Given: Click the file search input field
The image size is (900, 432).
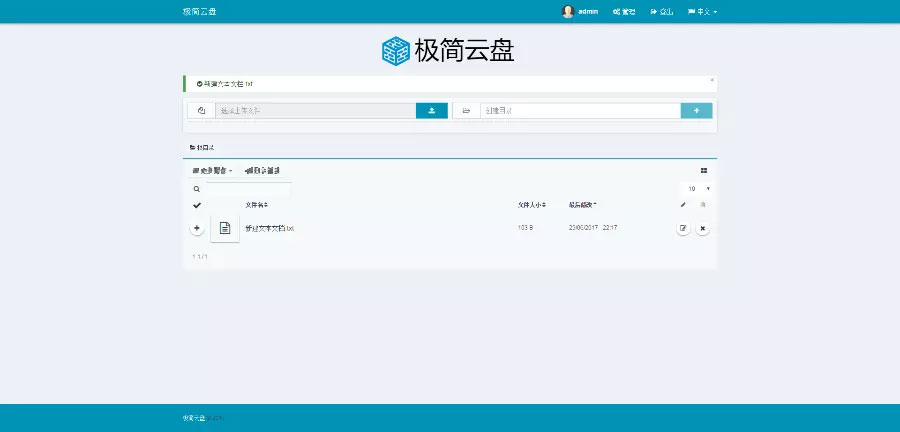Looking at the screenshot, I should [x=247, y=188].
